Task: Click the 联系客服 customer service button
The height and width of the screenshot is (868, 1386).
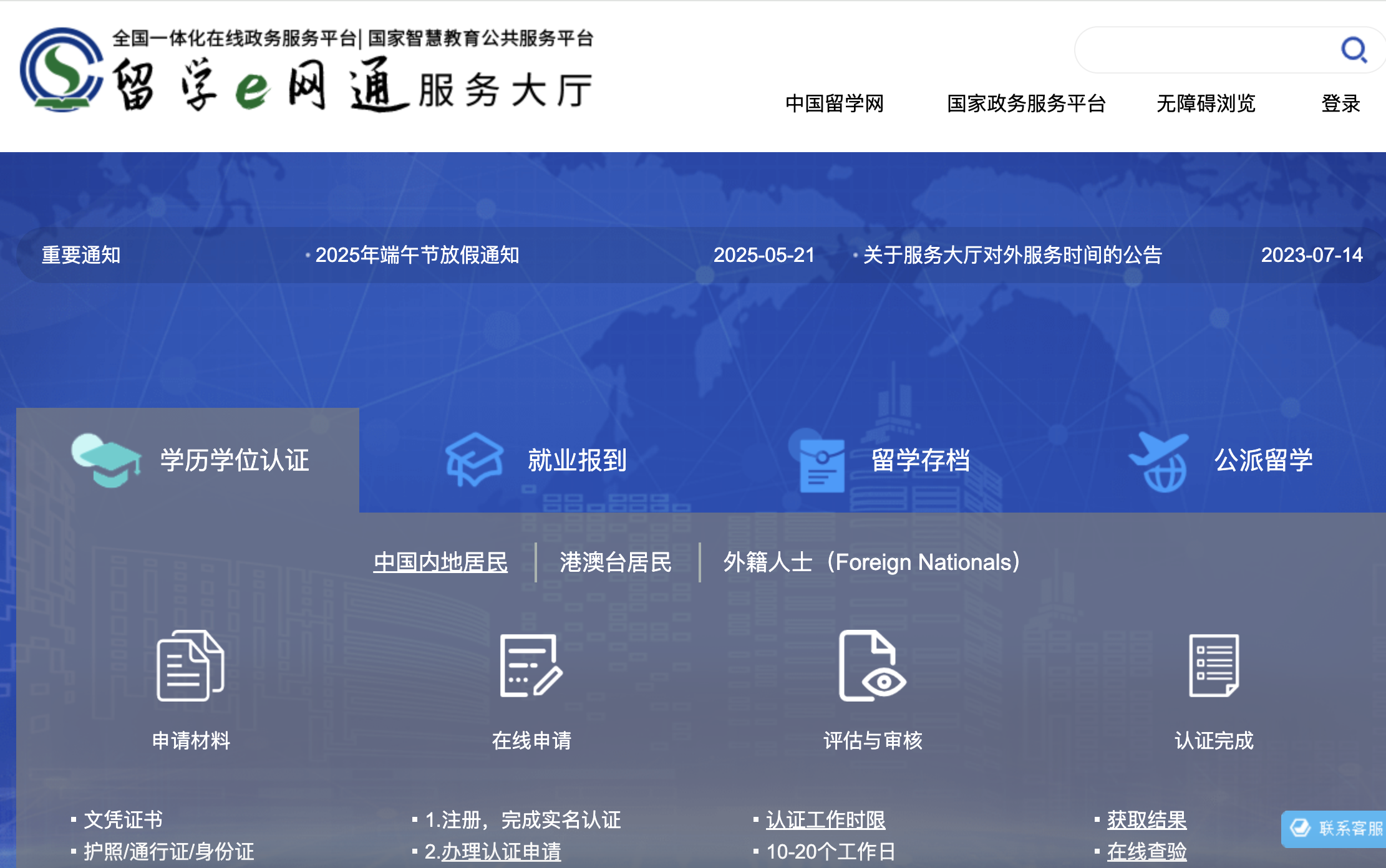Action: (x=1335, y=828)
